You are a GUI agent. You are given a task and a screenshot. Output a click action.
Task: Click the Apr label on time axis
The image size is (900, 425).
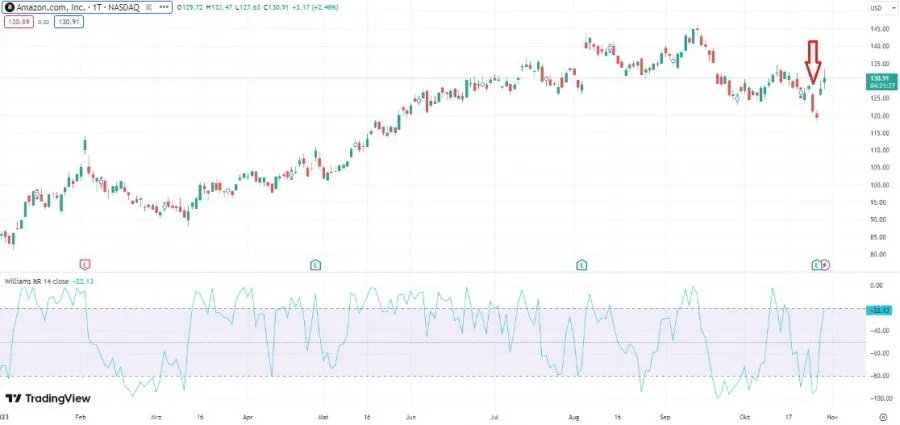248,417
